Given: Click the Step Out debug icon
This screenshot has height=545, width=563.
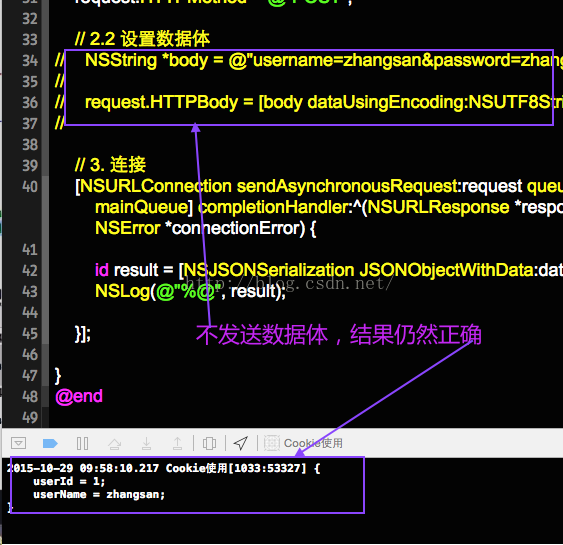Looking at the screenshot, I should [178, 443].
